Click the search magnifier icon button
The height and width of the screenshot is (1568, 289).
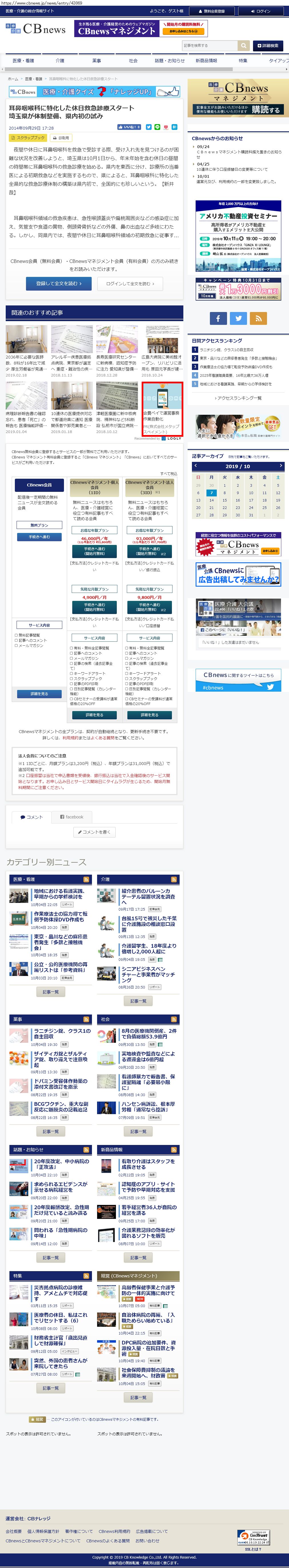243,46
